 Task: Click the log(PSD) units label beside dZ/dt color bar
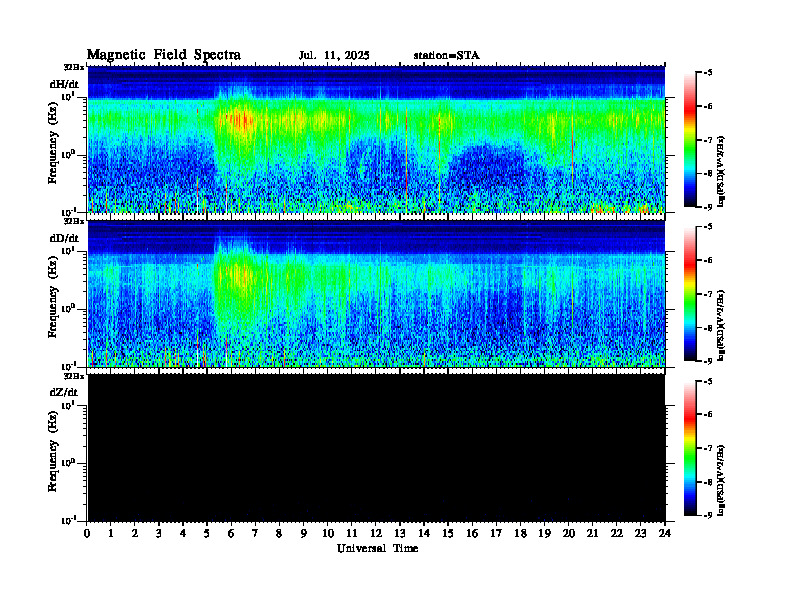pyautogui.click(x=723, y=480)
